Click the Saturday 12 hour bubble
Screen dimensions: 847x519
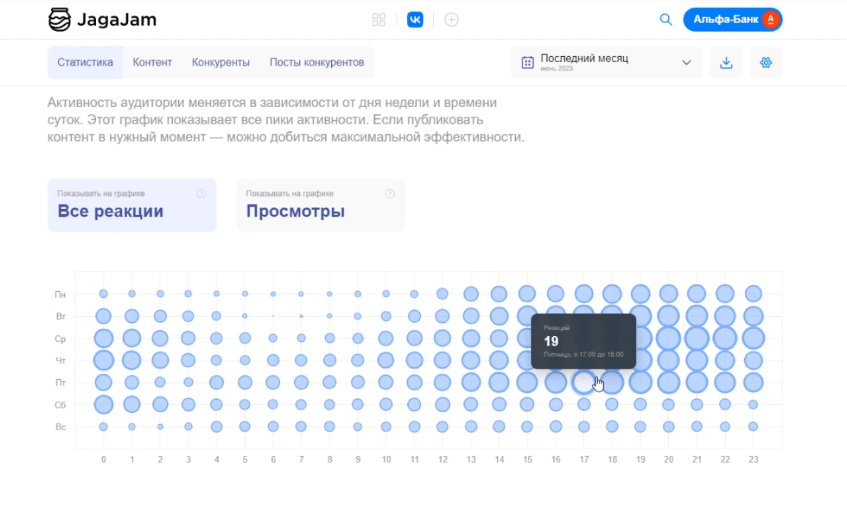click(x=442, y=405)
